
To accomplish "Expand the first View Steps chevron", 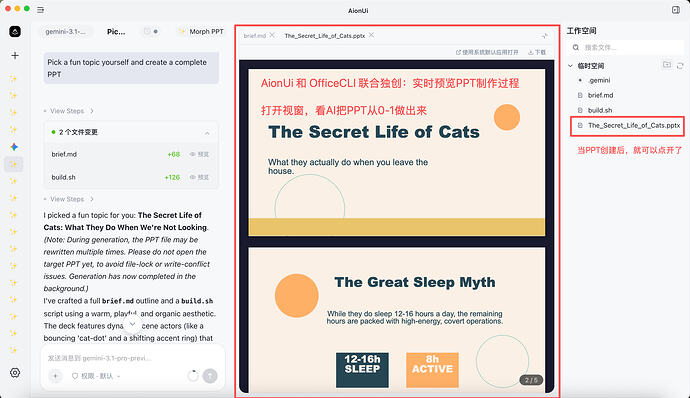I will click(x=92, y=111).
